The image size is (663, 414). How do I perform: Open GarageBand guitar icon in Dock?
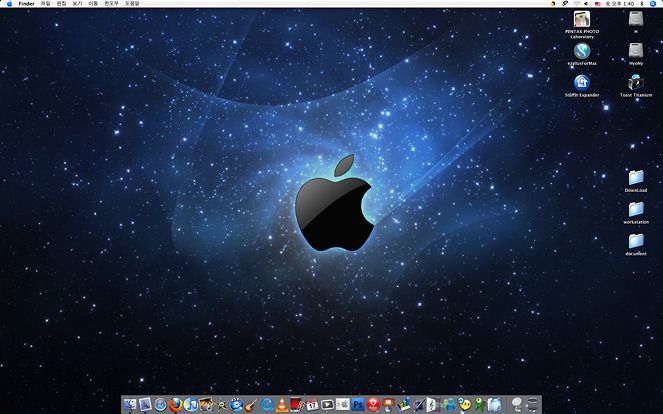pos(252,405)
